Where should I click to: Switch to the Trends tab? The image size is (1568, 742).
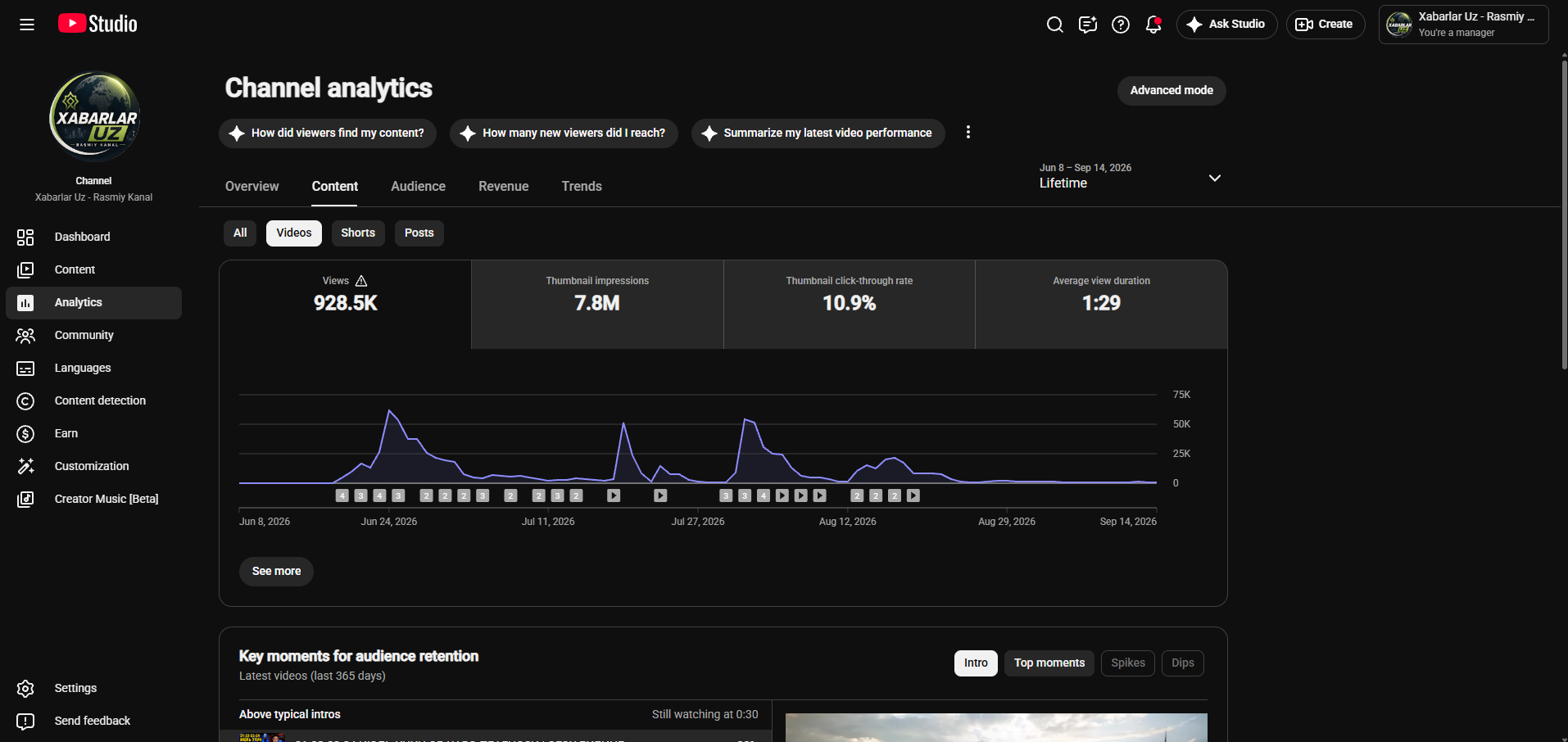[x=582, y=187]
